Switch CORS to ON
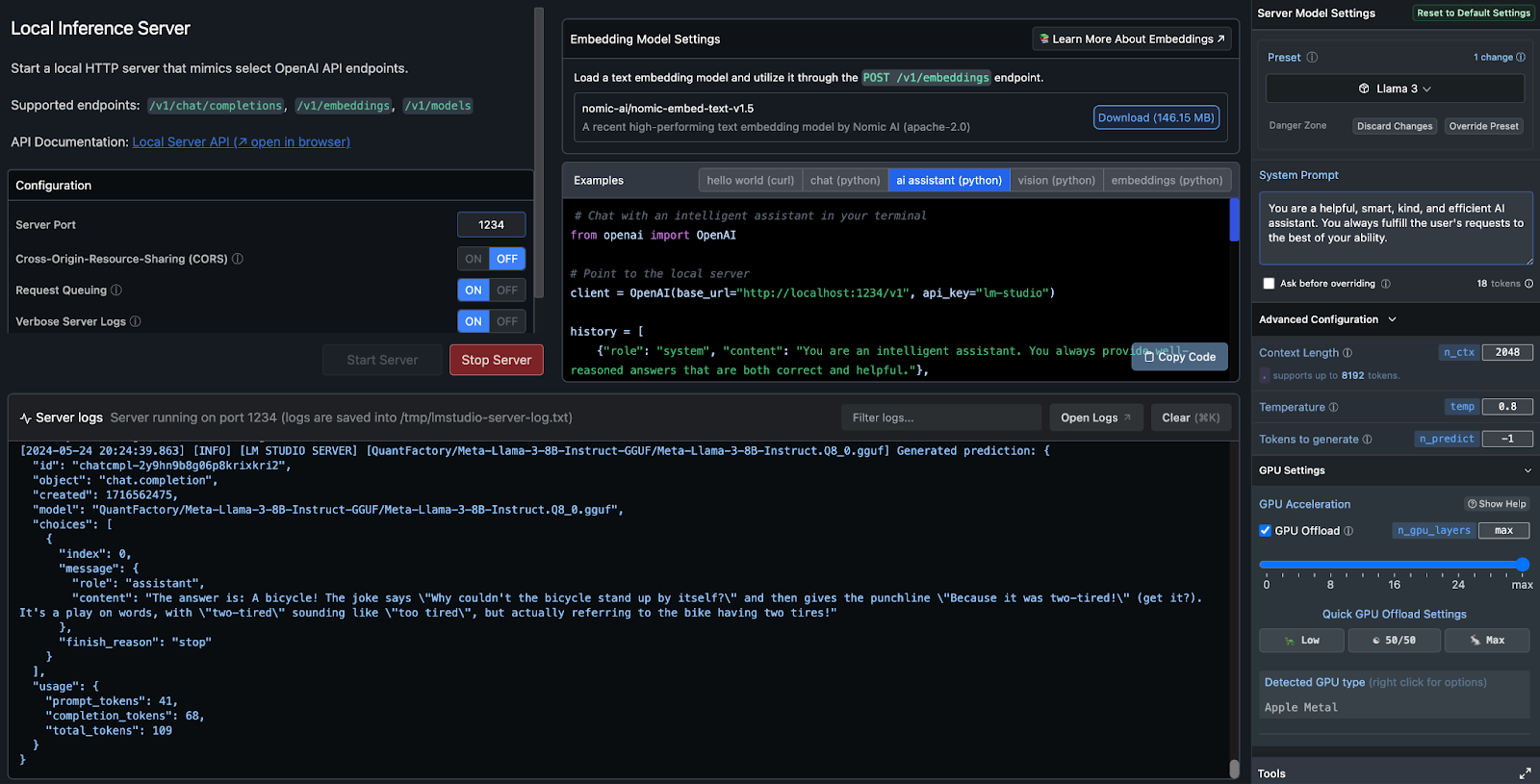 pyautogui.click(x=474, y=259)
